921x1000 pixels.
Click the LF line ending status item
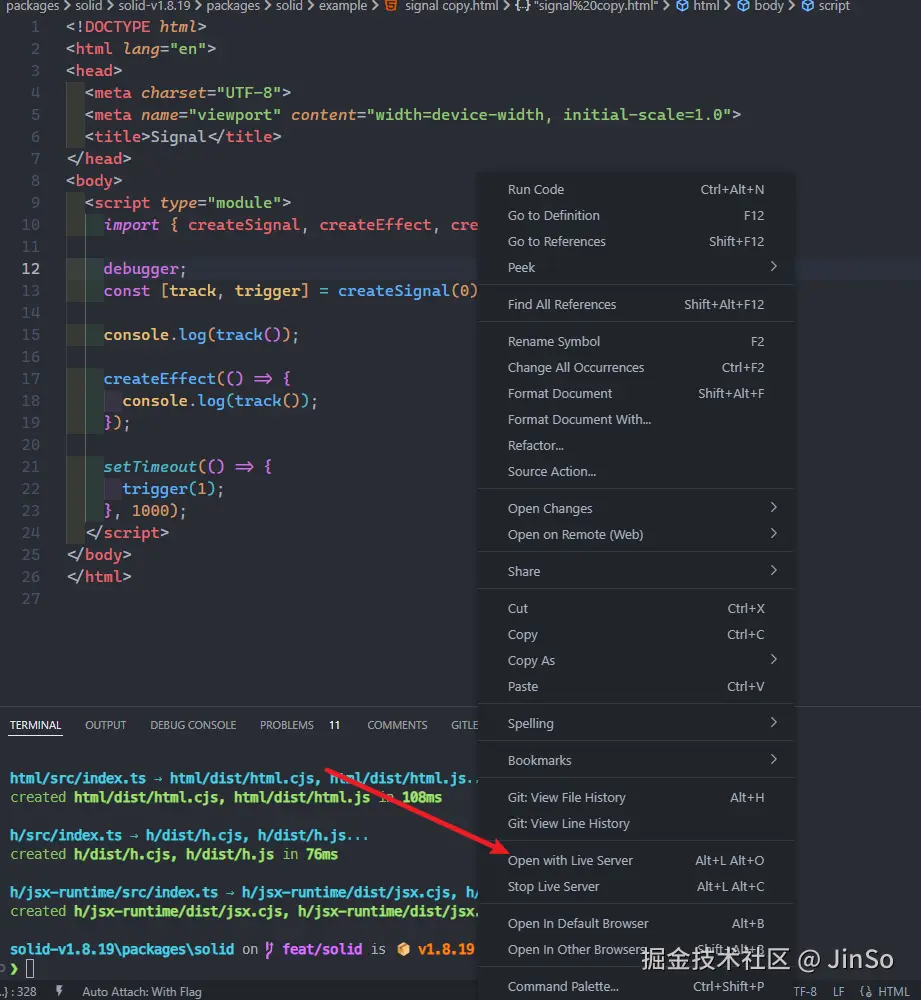(x=838, y=992)
